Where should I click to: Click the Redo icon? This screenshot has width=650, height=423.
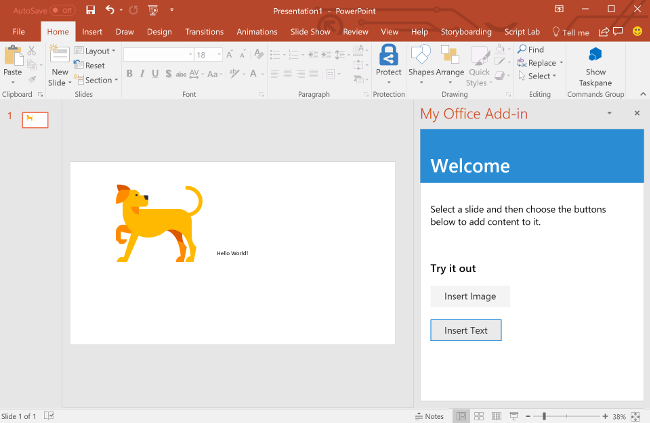click(x=133, y=10)
